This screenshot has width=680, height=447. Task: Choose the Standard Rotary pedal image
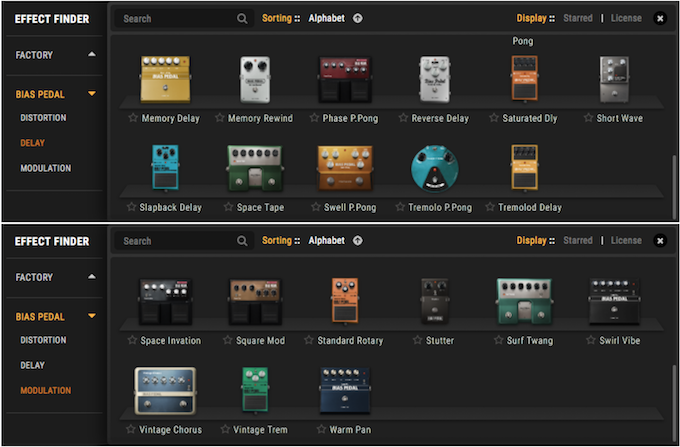(x=345, y=300)
